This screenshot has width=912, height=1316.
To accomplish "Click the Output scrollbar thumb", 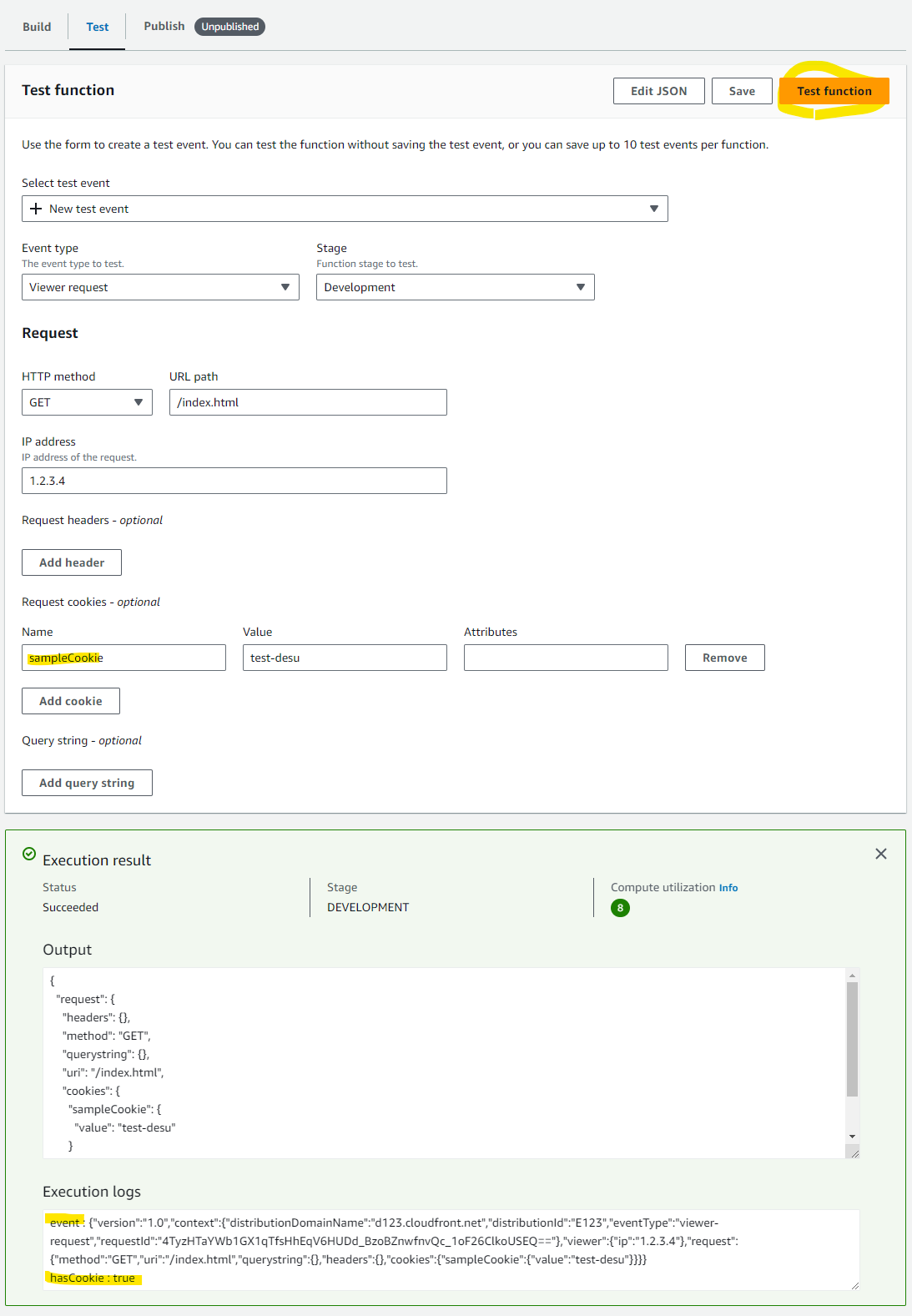I will (x=852, y=1039).
